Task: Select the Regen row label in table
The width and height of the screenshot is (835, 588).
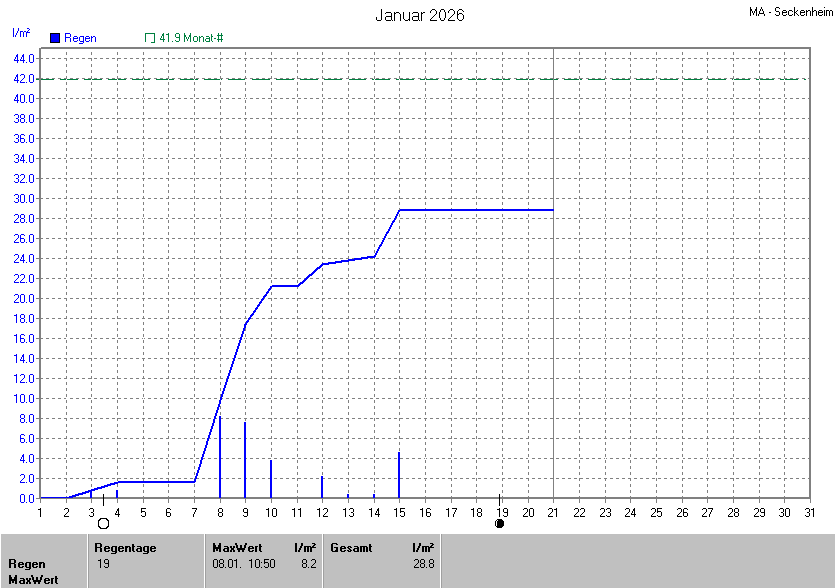Action: click(27, 564)
